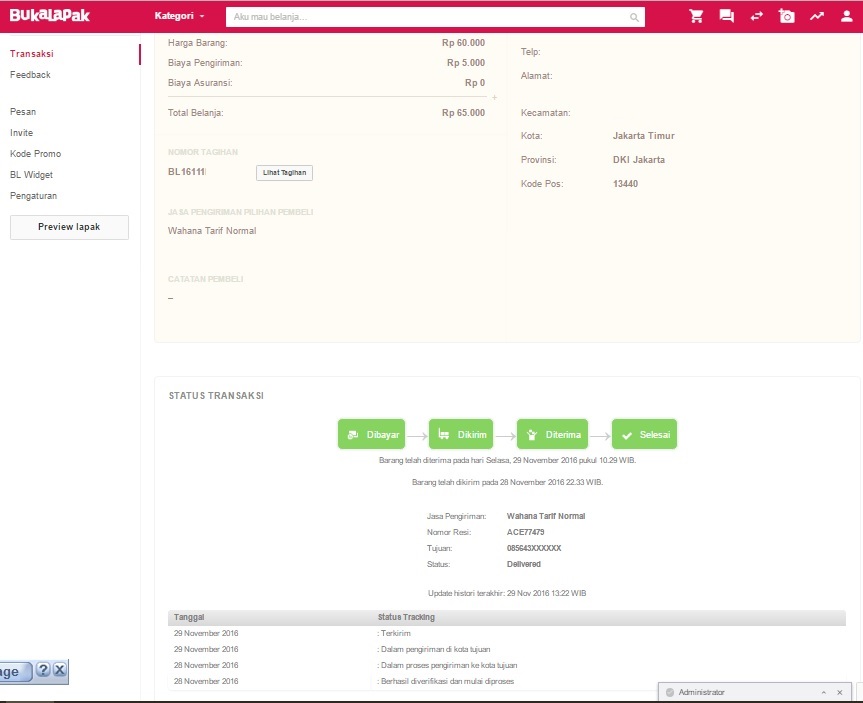Screen dimensions: 863x703
Task: Expand the Kategori dropdown
Action: 179,17
